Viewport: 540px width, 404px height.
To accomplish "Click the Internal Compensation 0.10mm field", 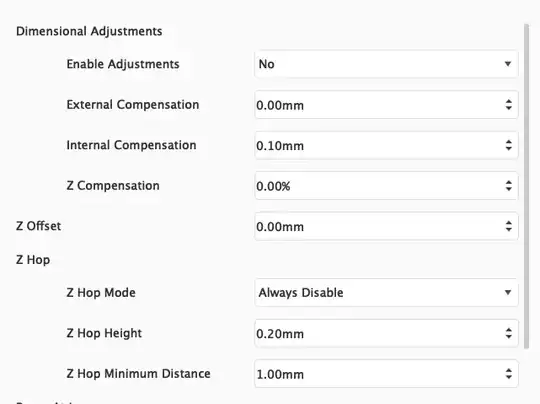I will (x=386, y=145).
